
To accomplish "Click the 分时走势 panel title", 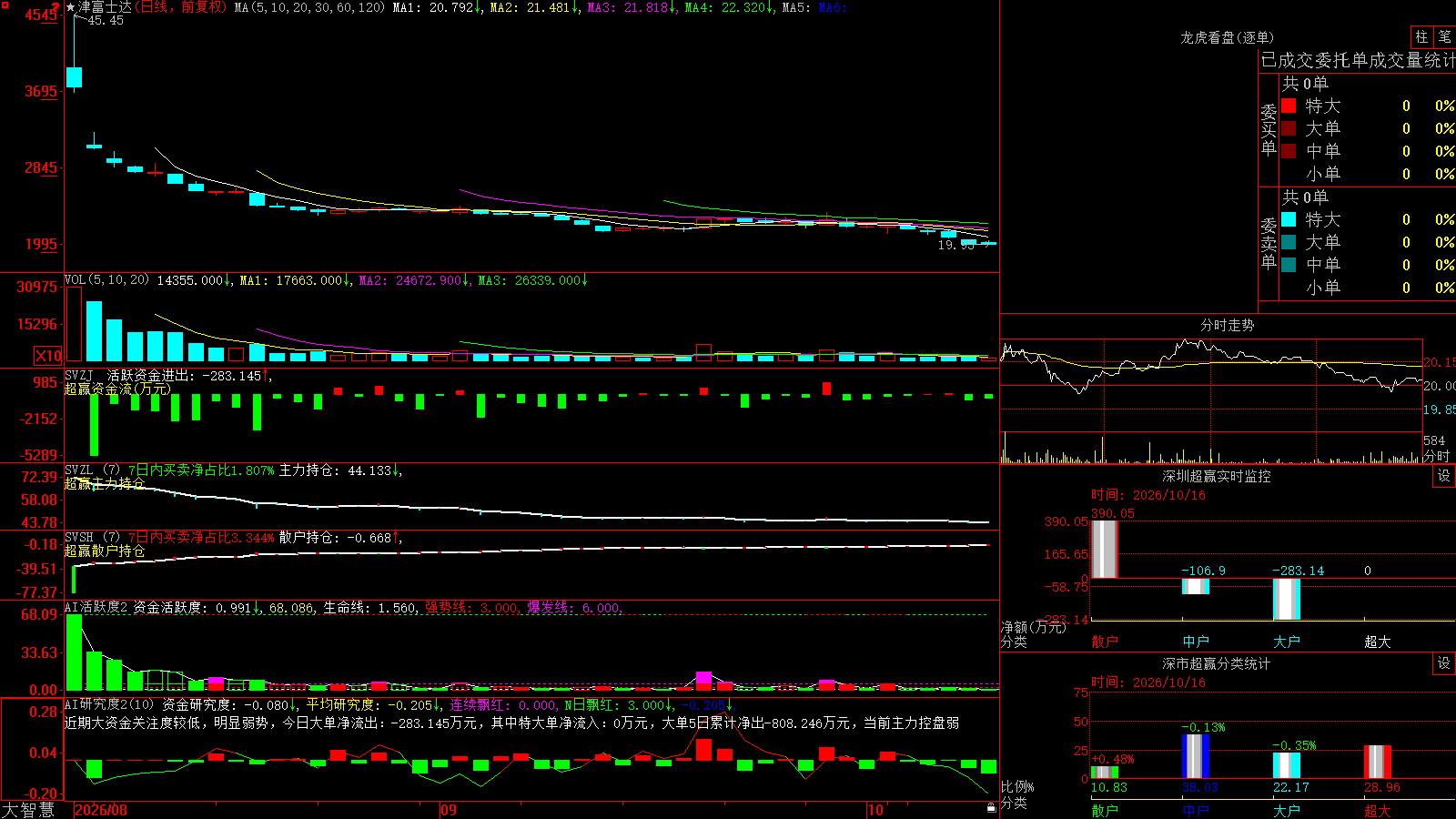I will (1228, 325).
